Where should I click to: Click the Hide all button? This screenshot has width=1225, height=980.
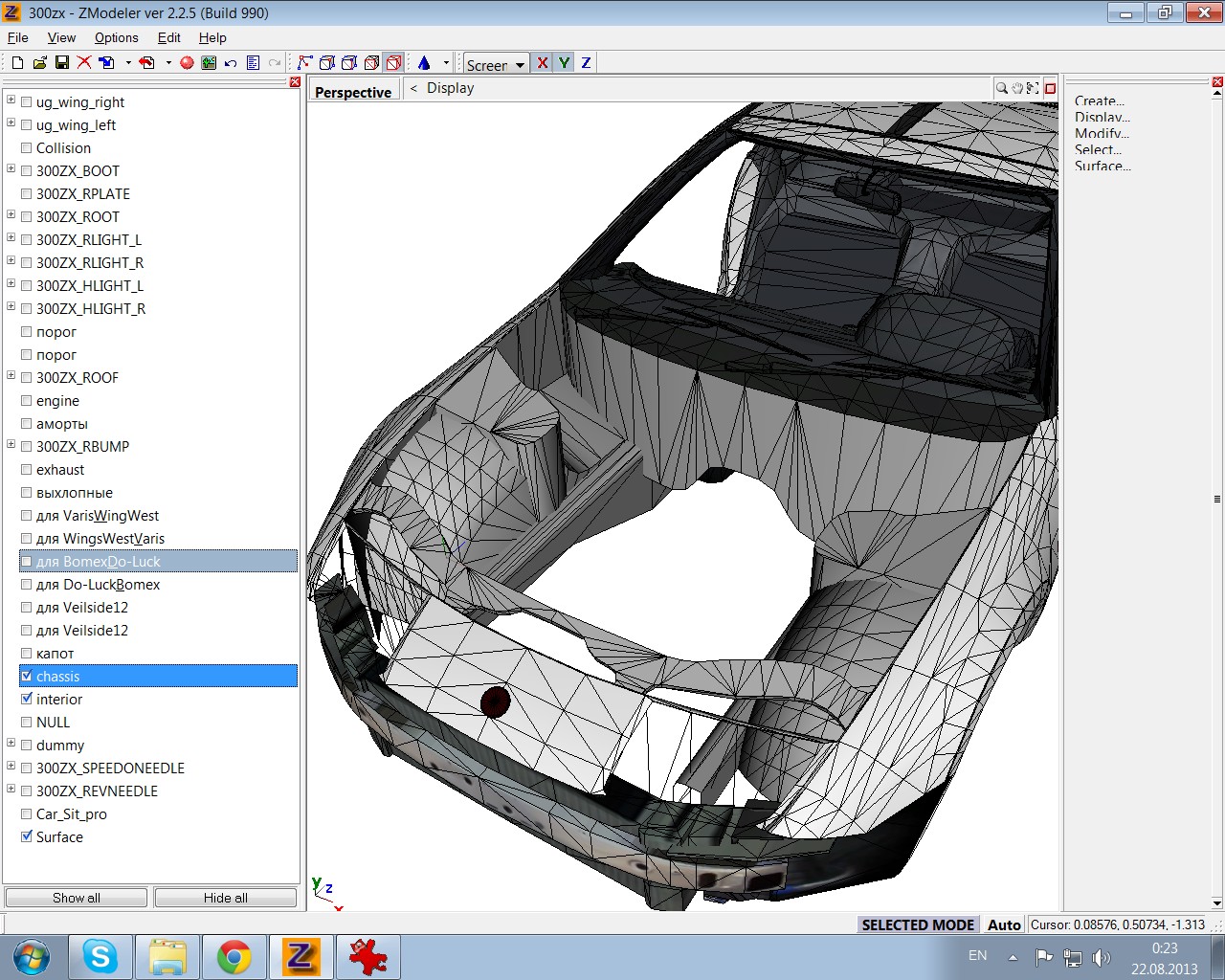point(226,898)
